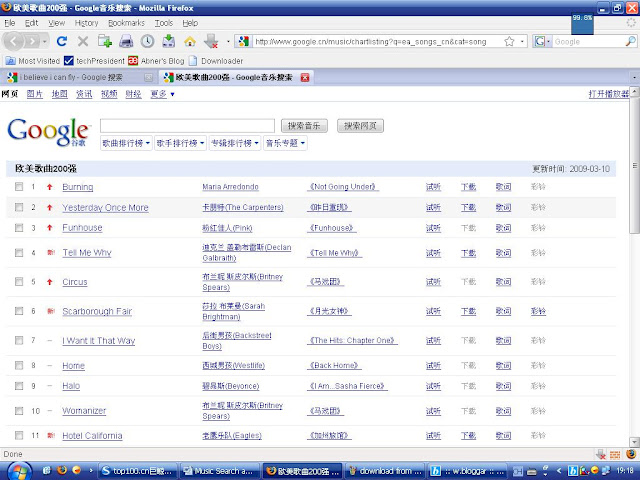Click the Firefox icon in status bar

coord(631,454)
